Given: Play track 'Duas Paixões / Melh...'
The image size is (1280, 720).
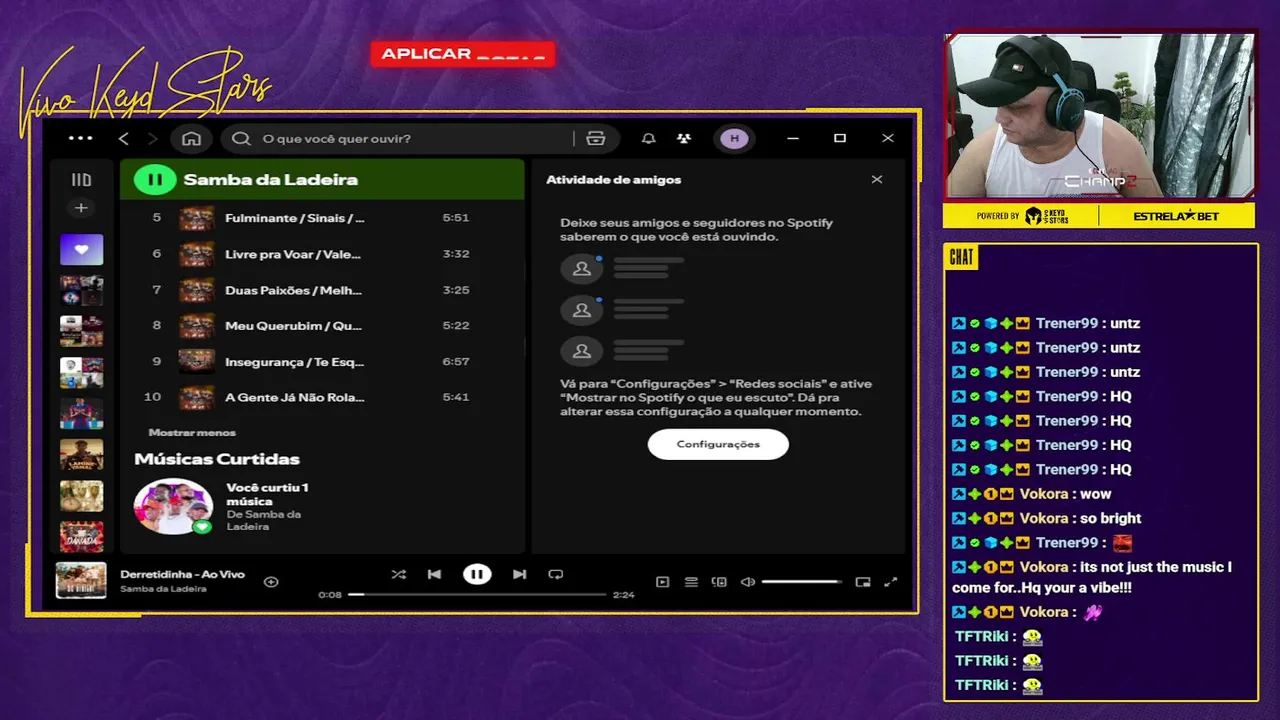Looking at the screenshot, I should click(322, 290).
